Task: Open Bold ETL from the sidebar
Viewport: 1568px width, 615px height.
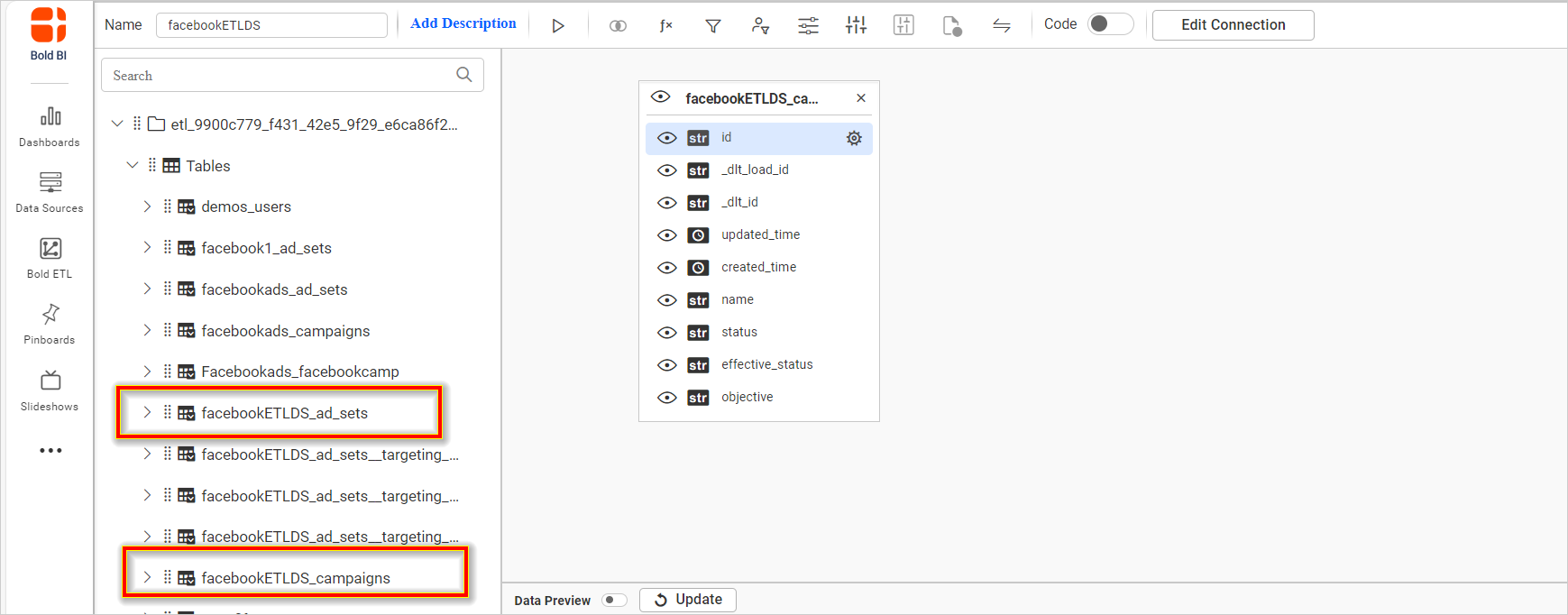Action: [50, 258]
